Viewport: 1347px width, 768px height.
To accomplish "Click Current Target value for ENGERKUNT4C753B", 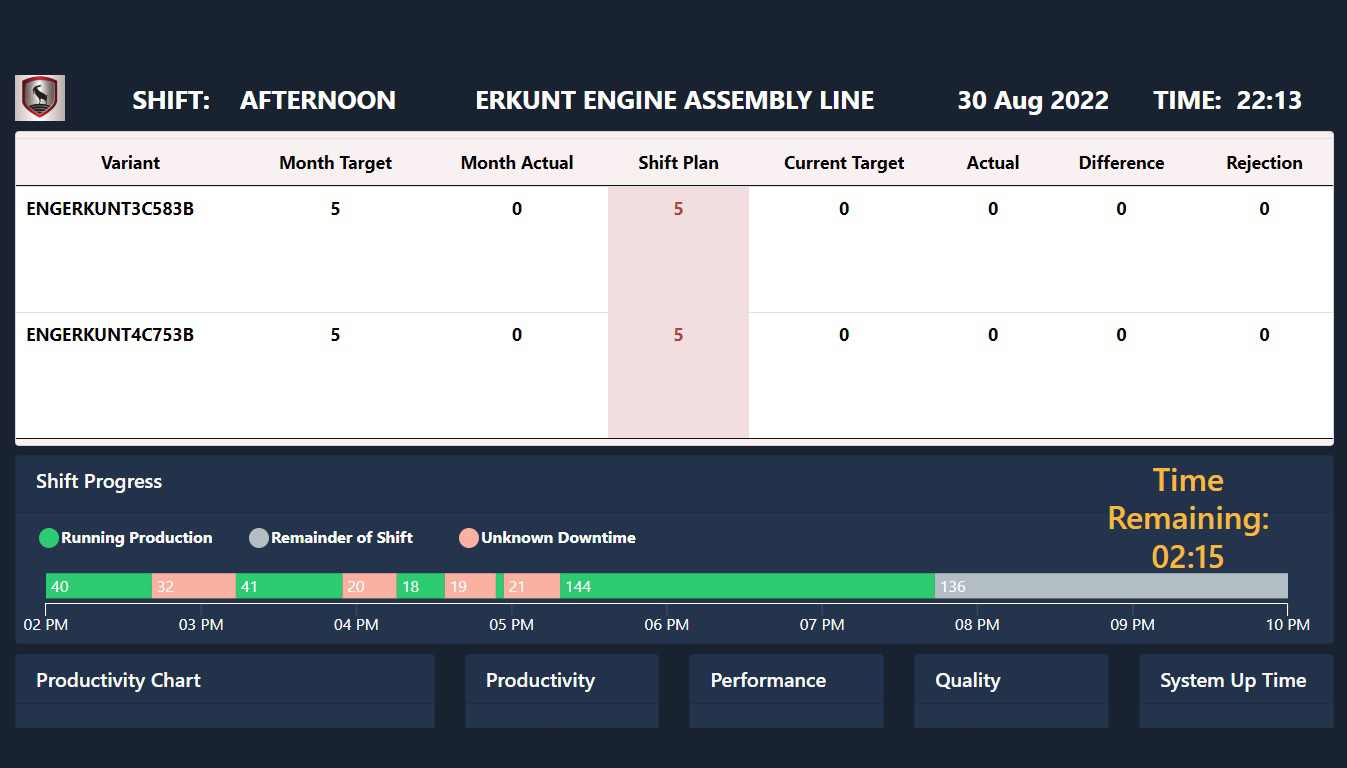I will tap(844, 335).
